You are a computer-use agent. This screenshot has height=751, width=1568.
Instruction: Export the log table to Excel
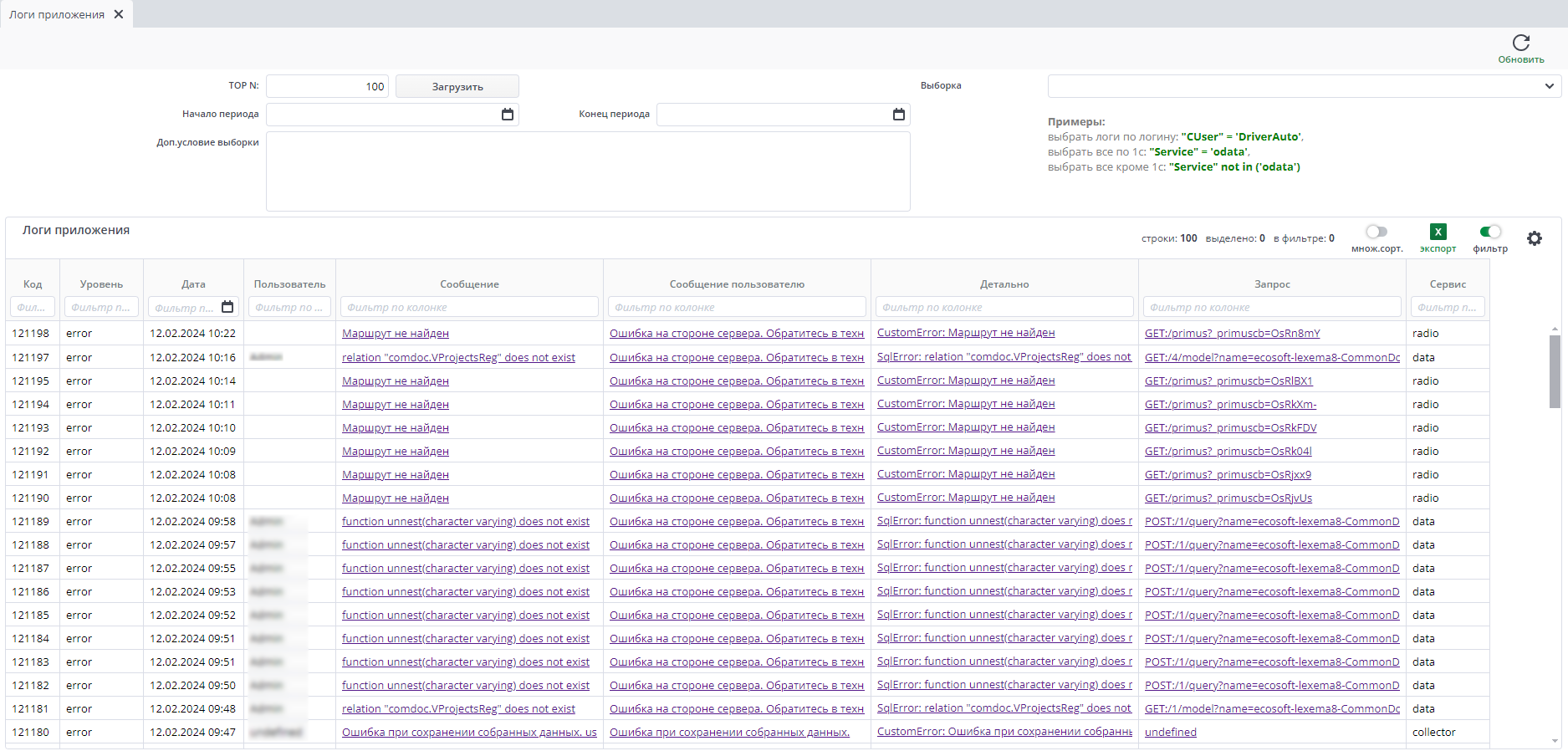point(1438,232)
